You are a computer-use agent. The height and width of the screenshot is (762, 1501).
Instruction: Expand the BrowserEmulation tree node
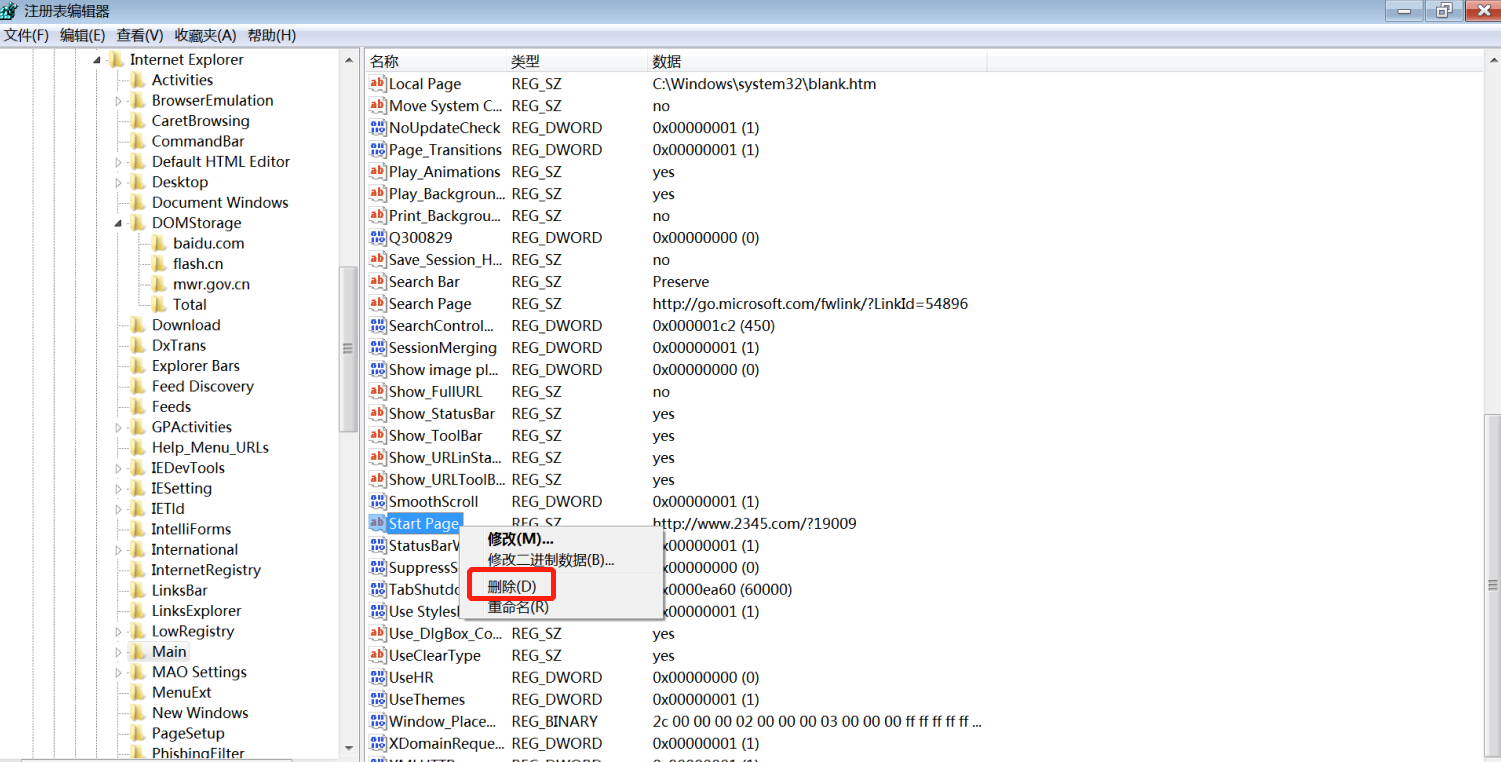pyautogui.click(x=119, y=100)
